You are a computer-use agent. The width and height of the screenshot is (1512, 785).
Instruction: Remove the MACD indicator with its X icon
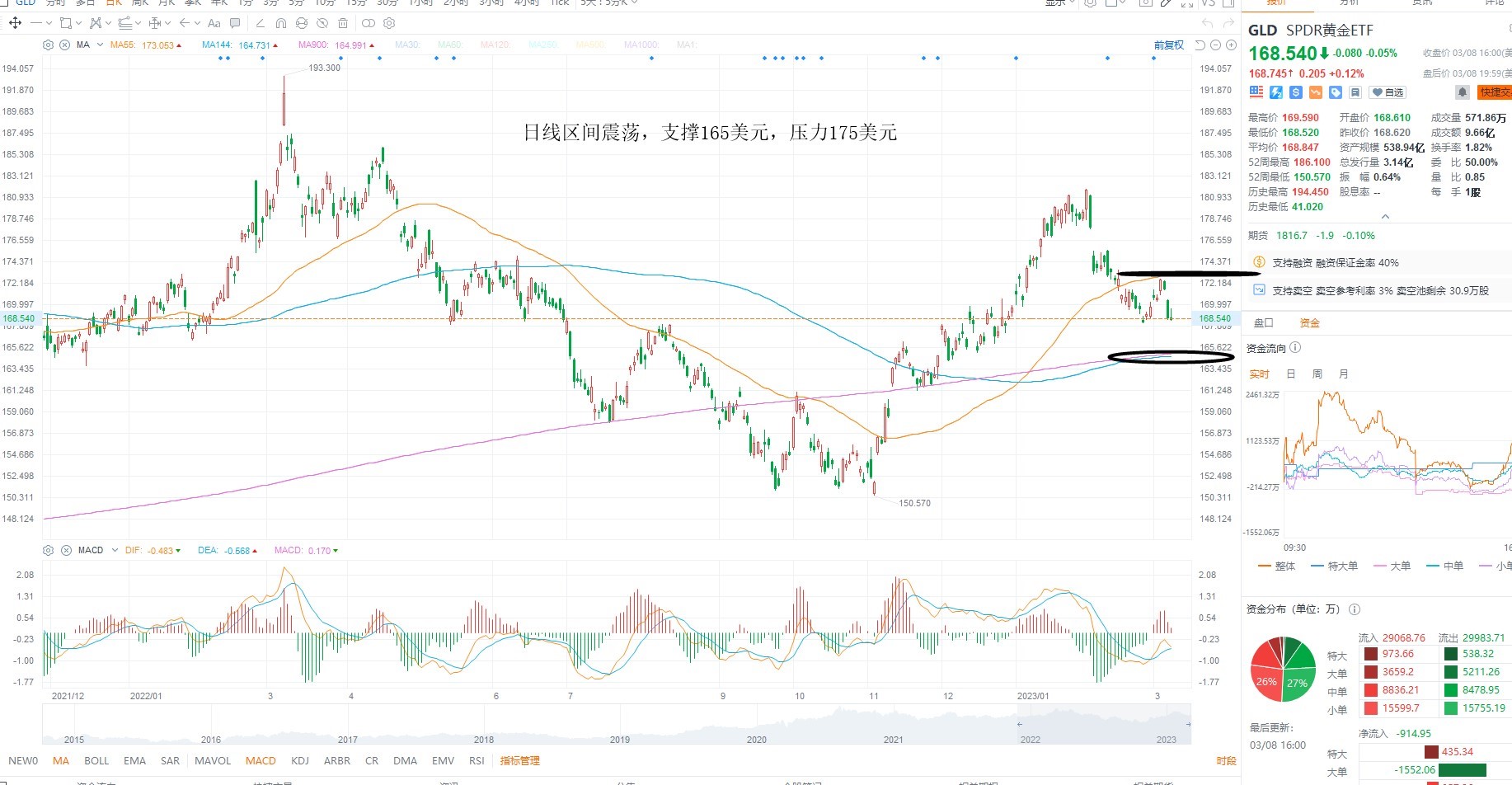(65, 550)
